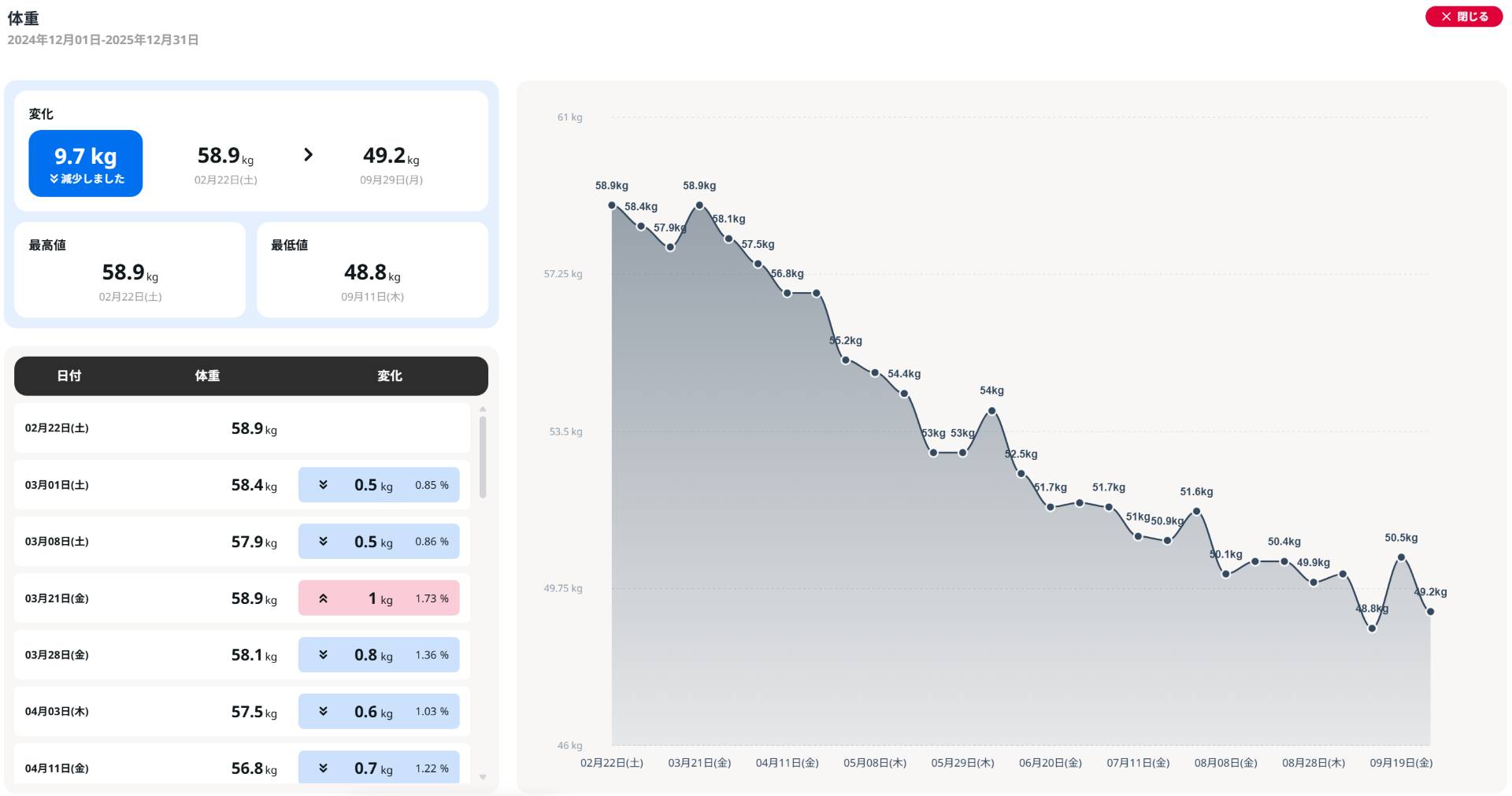
Task: Click the first 58.9kg data point on chart
Action: 612,205
